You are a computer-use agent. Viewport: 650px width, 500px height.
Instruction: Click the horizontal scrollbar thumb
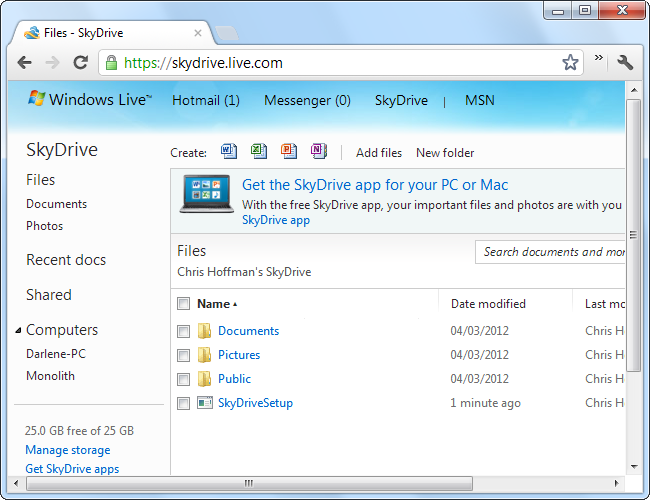[x=249, y=483]
